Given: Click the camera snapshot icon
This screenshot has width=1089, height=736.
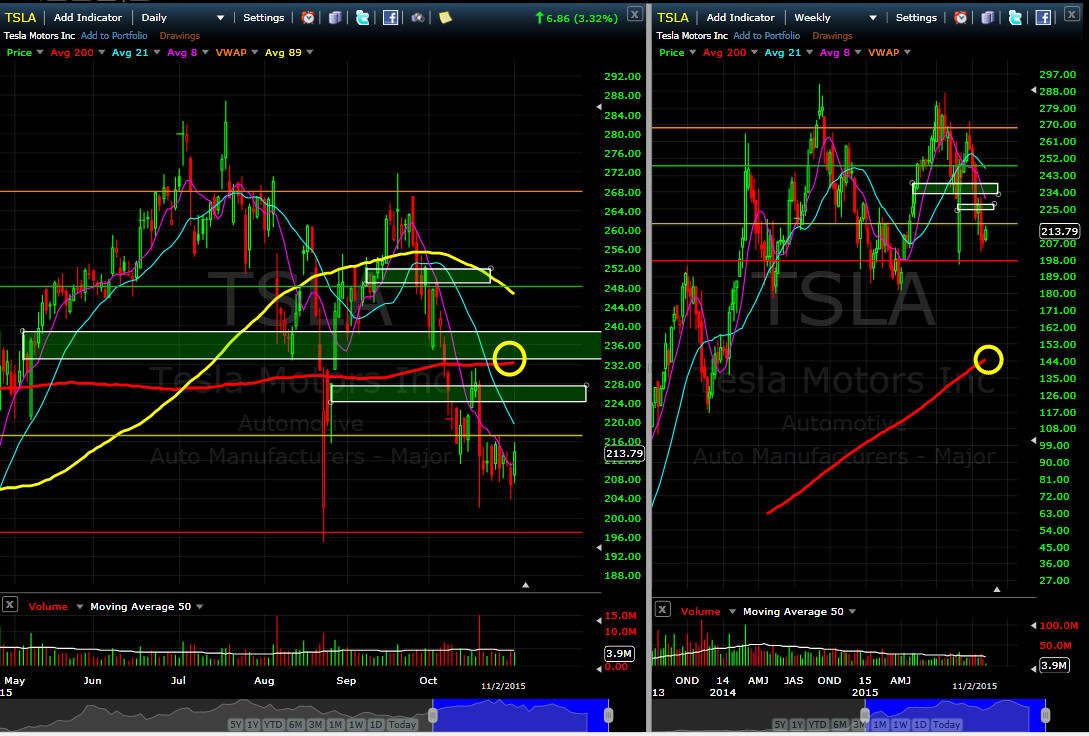Looking at the screenshot, I should click(x=417, y=17).
